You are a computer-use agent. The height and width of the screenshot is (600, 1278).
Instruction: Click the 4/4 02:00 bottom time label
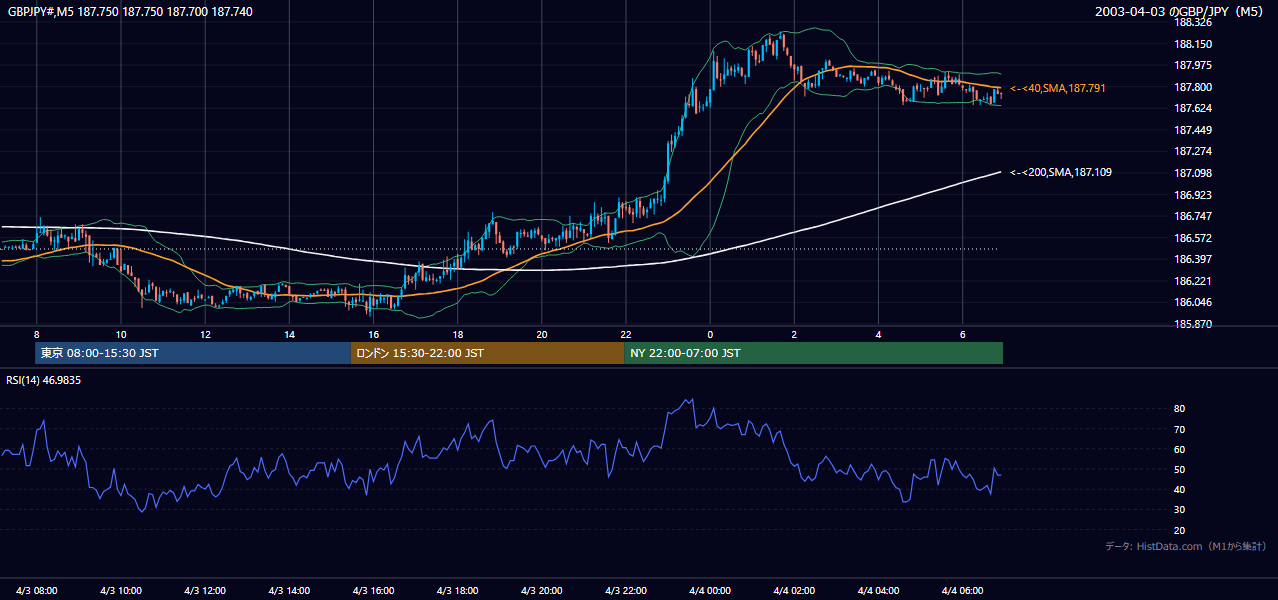click(x=794, y=589)
